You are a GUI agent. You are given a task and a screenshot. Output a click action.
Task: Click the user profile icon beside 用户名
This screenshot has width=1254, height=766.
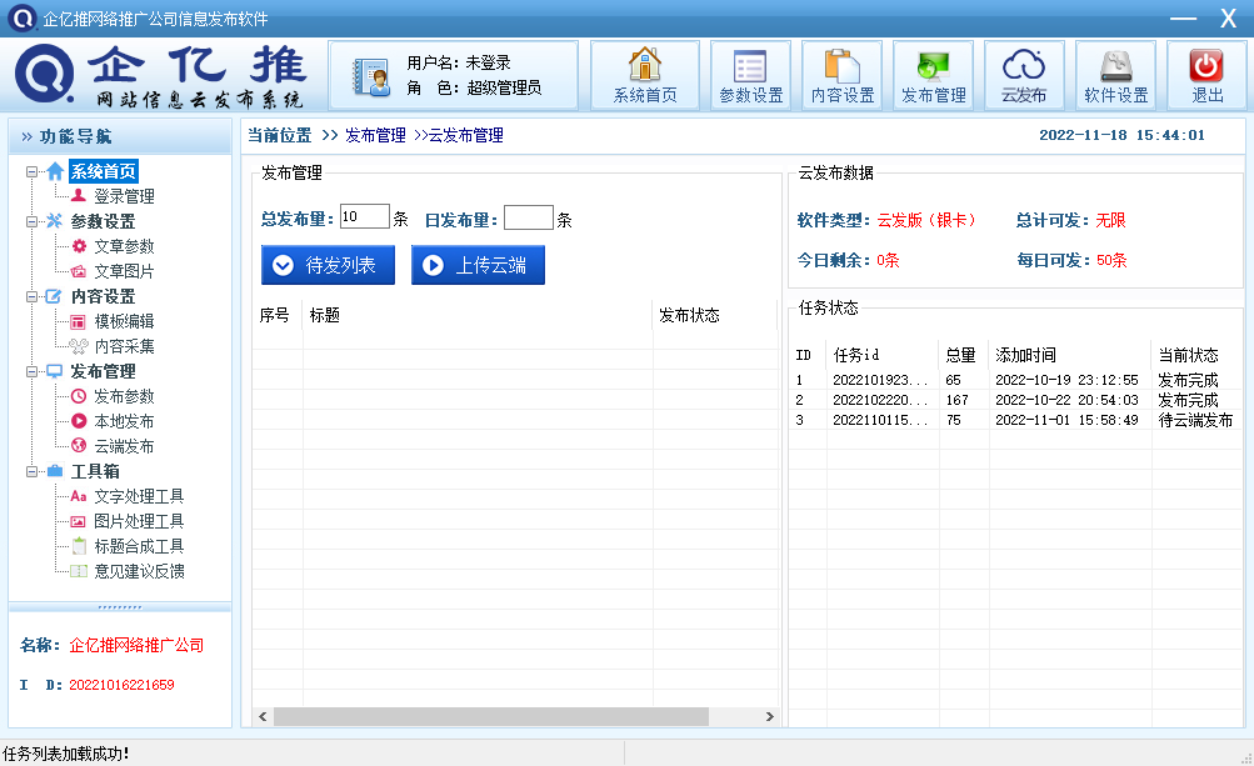click(372, 77)
